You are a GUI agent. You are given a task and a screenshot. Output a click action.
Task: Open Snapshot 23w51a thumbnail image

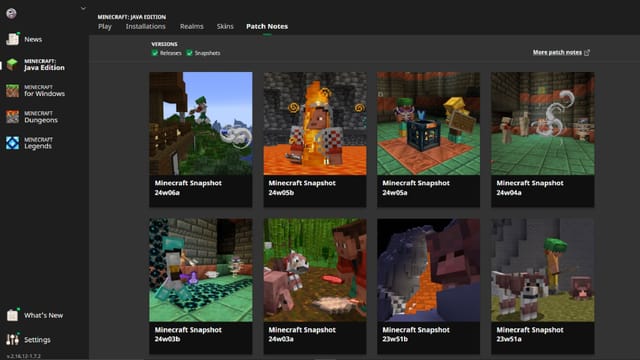542,270
